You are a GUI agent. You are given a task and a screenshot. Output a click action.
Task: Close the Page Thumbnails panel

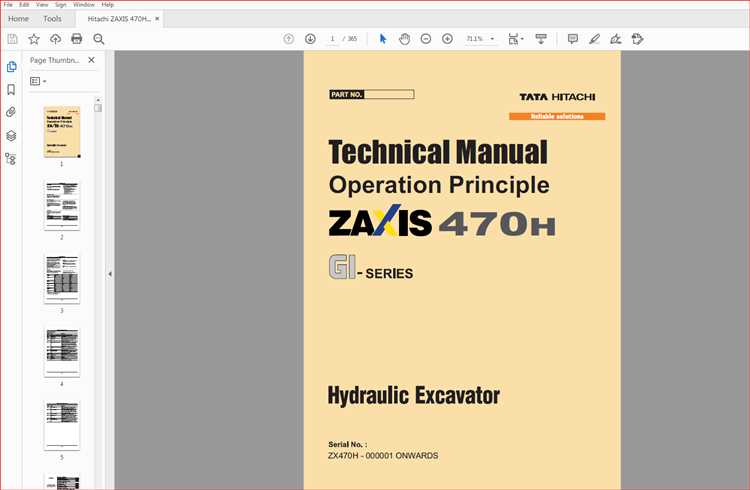pyautogui.click(x=91, y=60)
